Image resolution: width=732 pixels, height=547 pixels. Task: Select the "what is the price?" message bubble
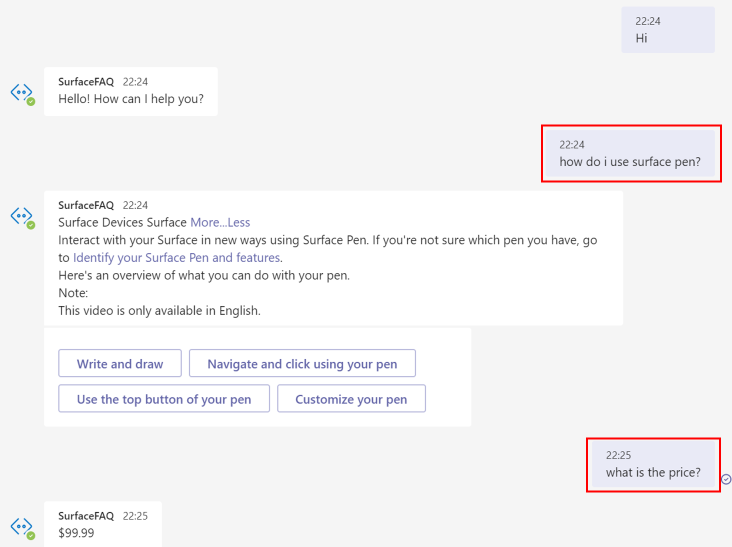[x=653, y=473]
